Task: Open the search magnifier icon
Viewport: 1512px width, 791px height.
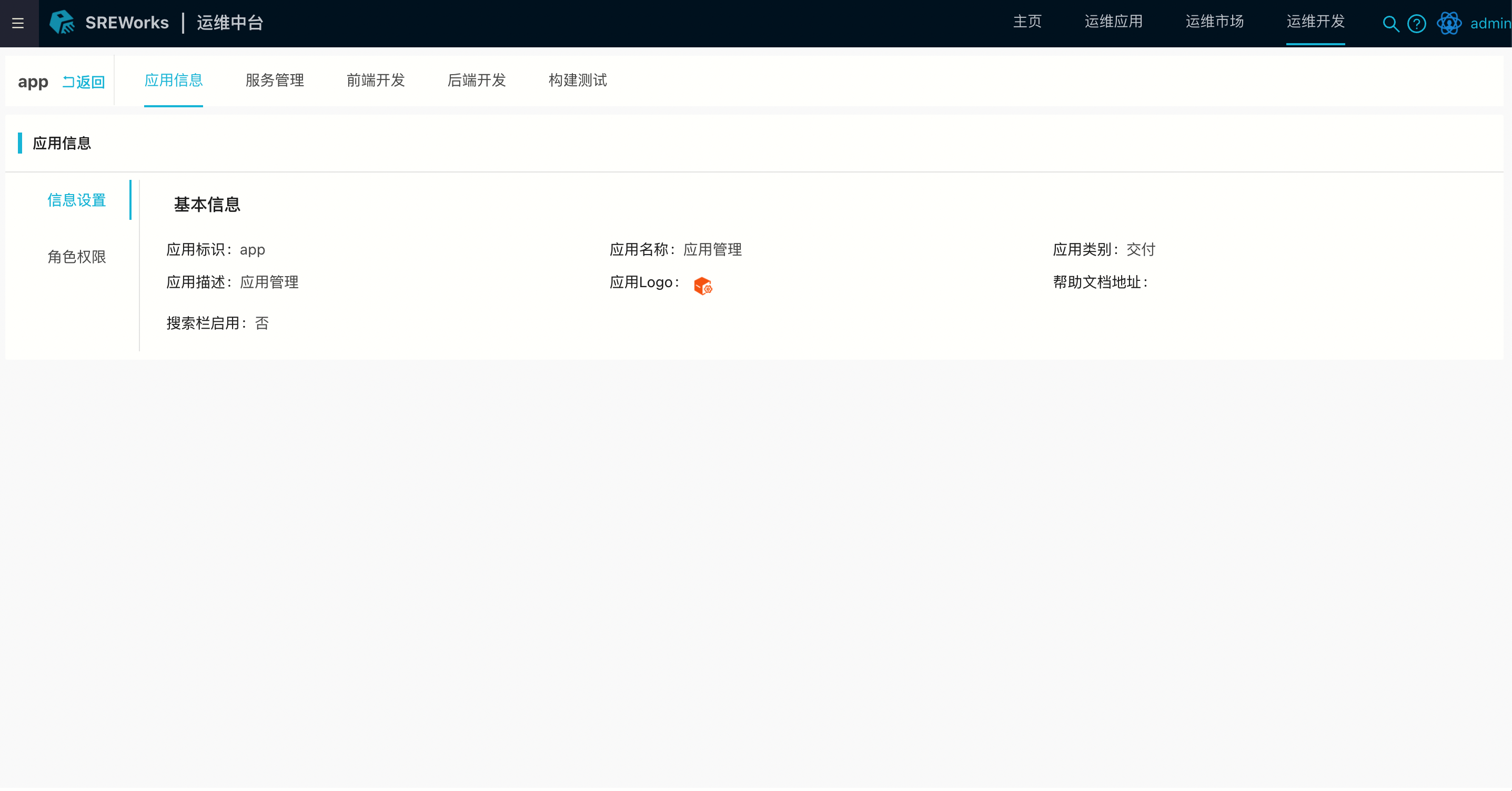Action: tap(1390, 24)
